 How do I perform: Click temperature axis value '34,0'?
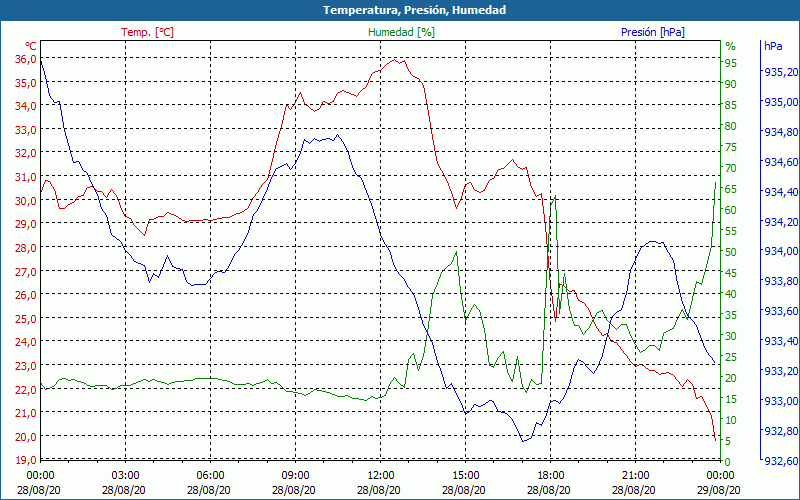(26, 106)
